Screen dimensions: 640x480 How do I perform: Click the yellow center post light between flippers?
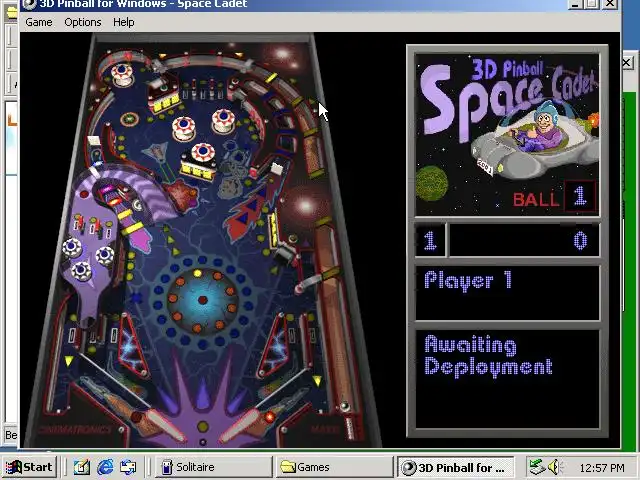(203, 427)
